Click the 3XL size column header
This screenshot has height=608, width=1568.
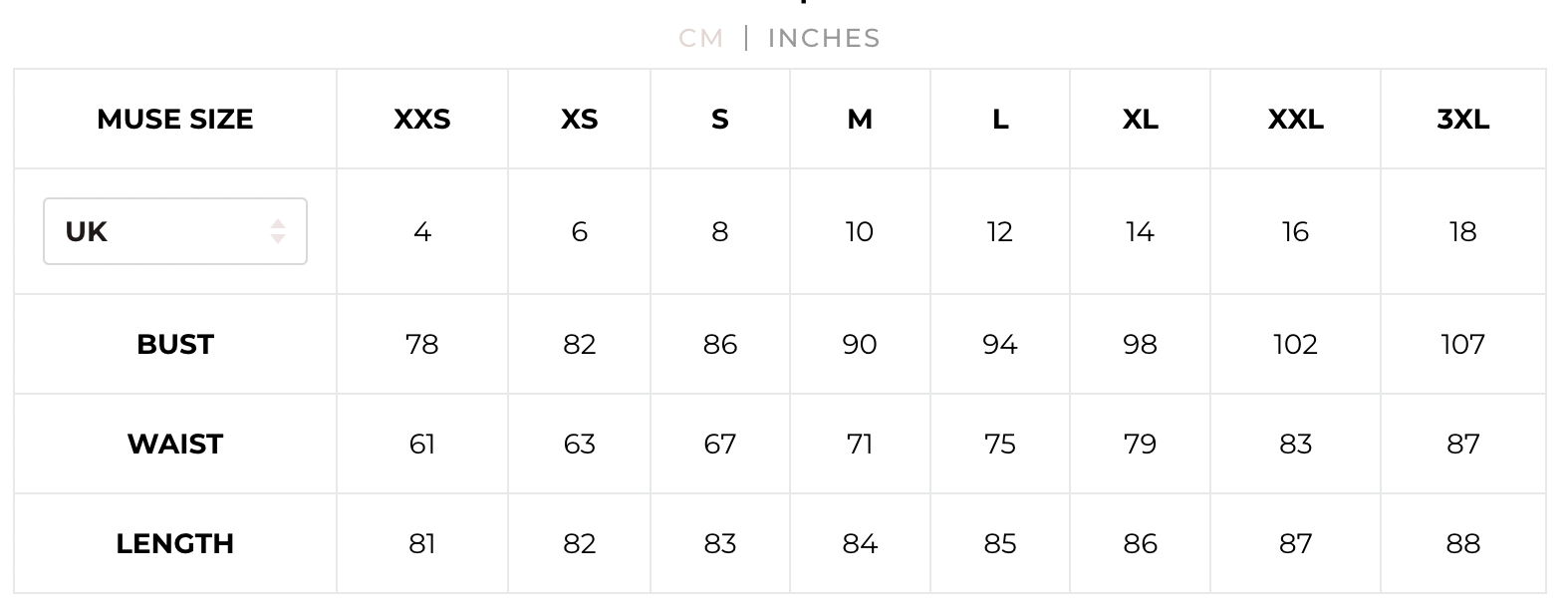pos(1462,120)
